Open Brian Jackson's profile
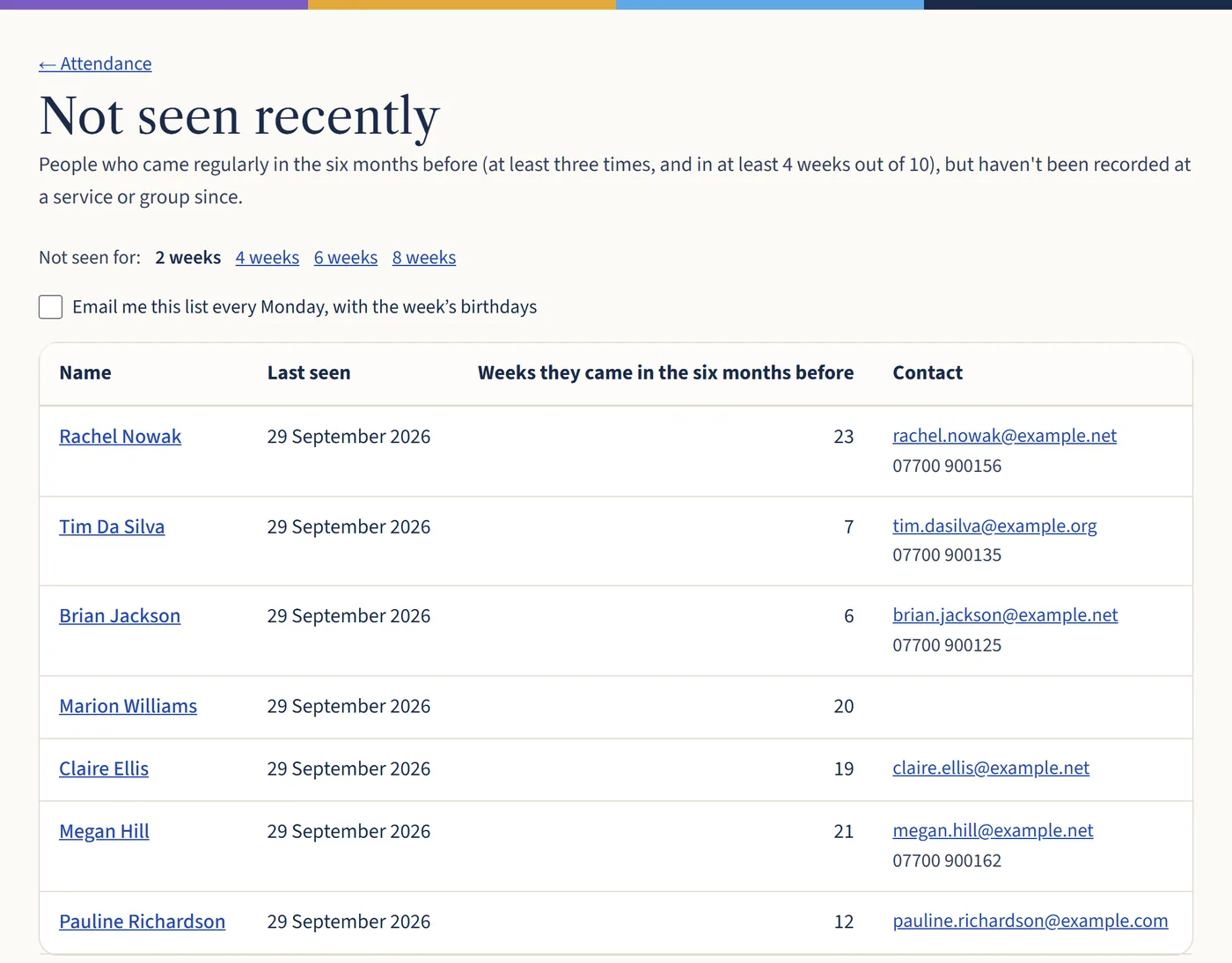Screen dimensions: 1232x963 click(x=120, y=616)
